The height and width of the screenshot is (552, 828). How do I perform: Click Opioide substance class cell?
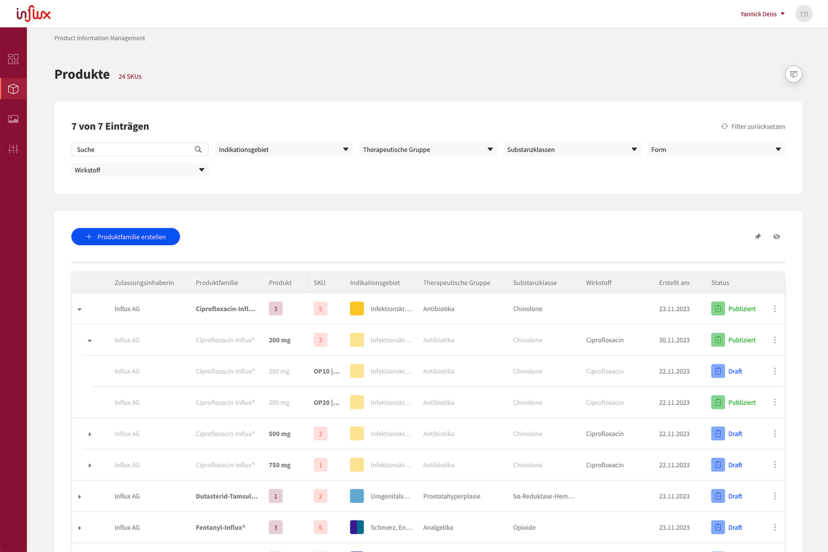pos(524,527)
